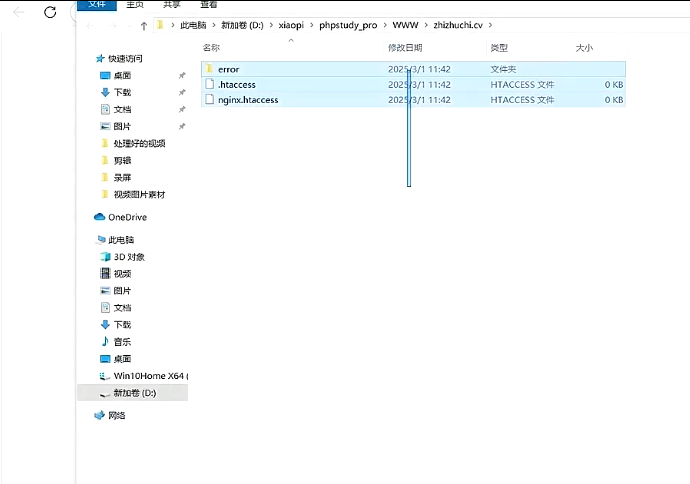Select the error folder icon
Image resolution: width=690 pixels, height=484 pixels.
pyautogui.click(x=209, y=69)
